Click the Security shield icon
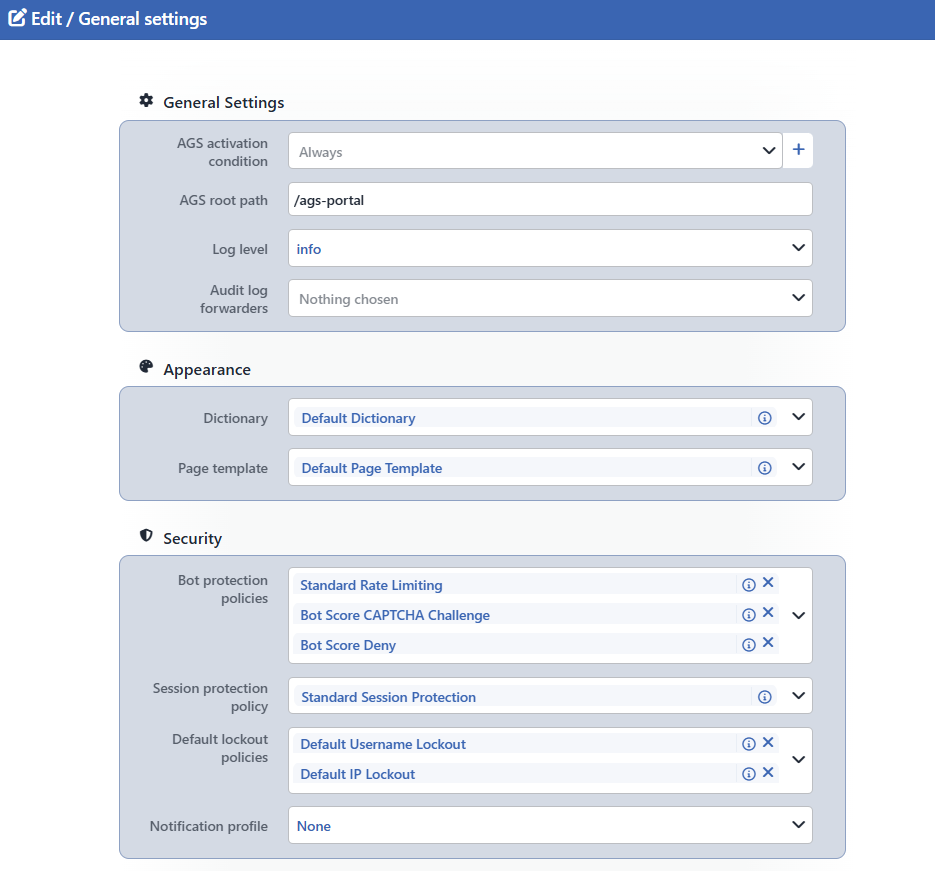 click(146, 535)
